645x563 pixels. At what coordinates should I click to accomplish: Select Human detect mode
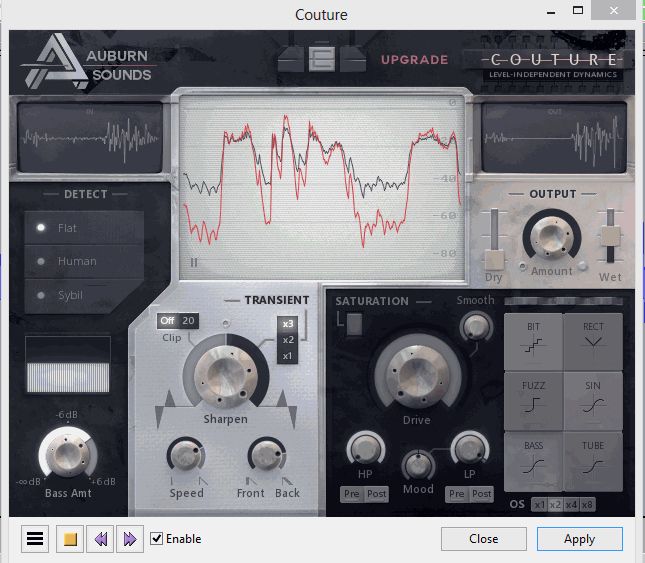coord(84,262)
